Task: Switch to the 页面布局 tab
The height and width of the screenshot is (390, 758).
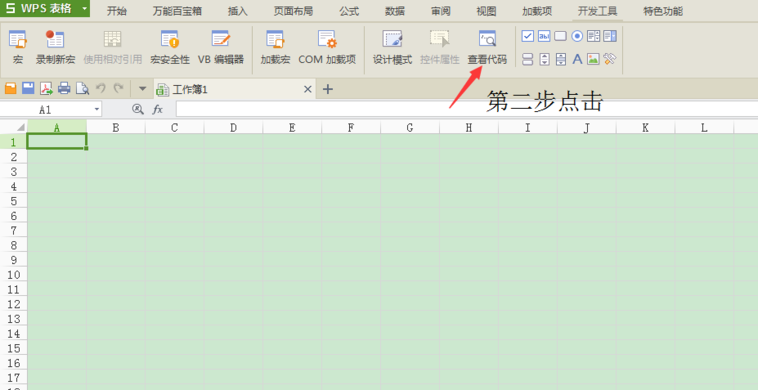Action: tap(293, 11)
